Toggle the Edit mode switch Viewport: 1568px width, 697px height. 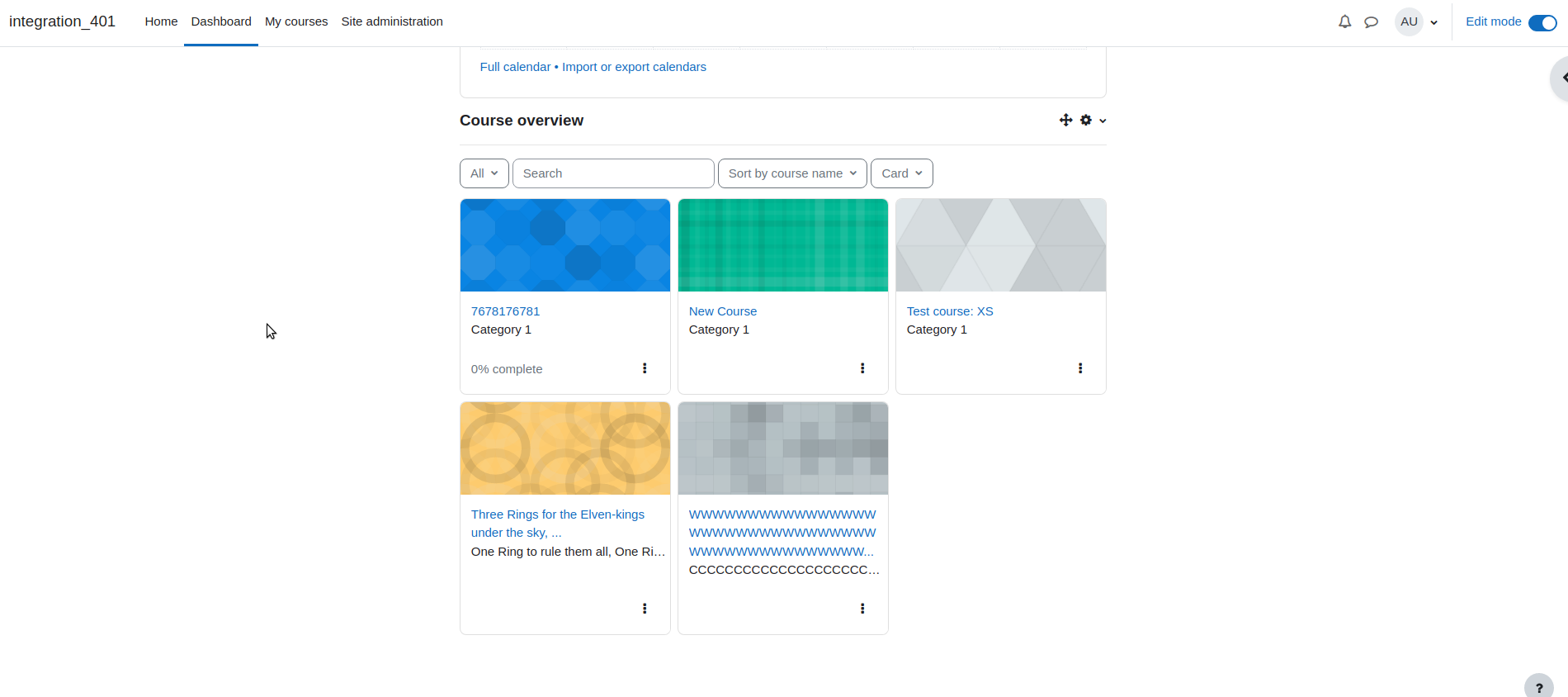coord(1542,23)
